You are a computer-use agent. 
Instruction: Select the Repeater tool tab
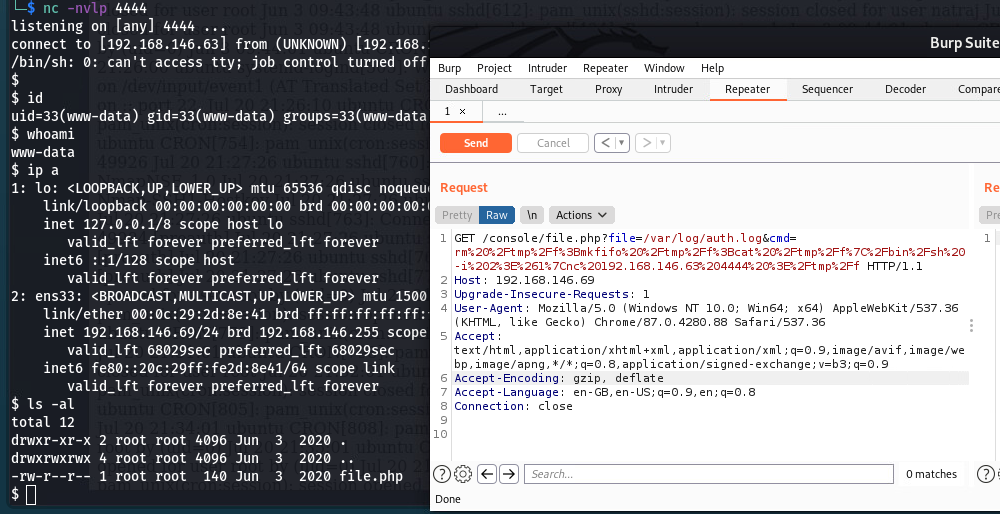747,89
